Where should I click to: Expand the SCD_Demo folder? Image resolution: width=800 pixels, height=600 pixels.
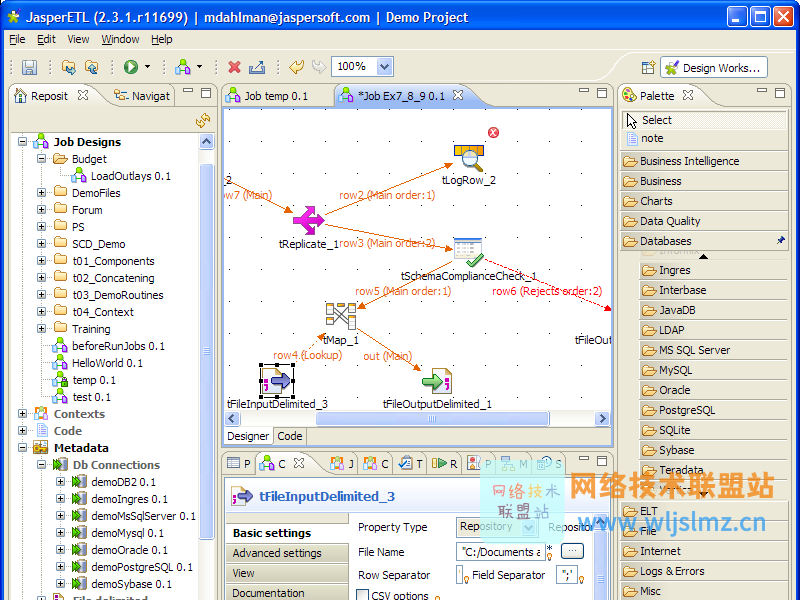[x=41, y=244]
